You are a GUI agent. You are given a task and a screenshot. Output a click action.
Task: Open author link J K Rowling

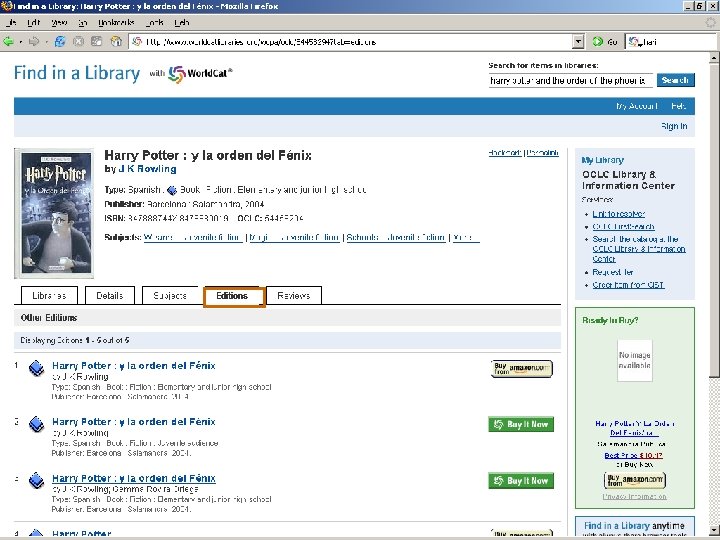(x=147, y=169)
